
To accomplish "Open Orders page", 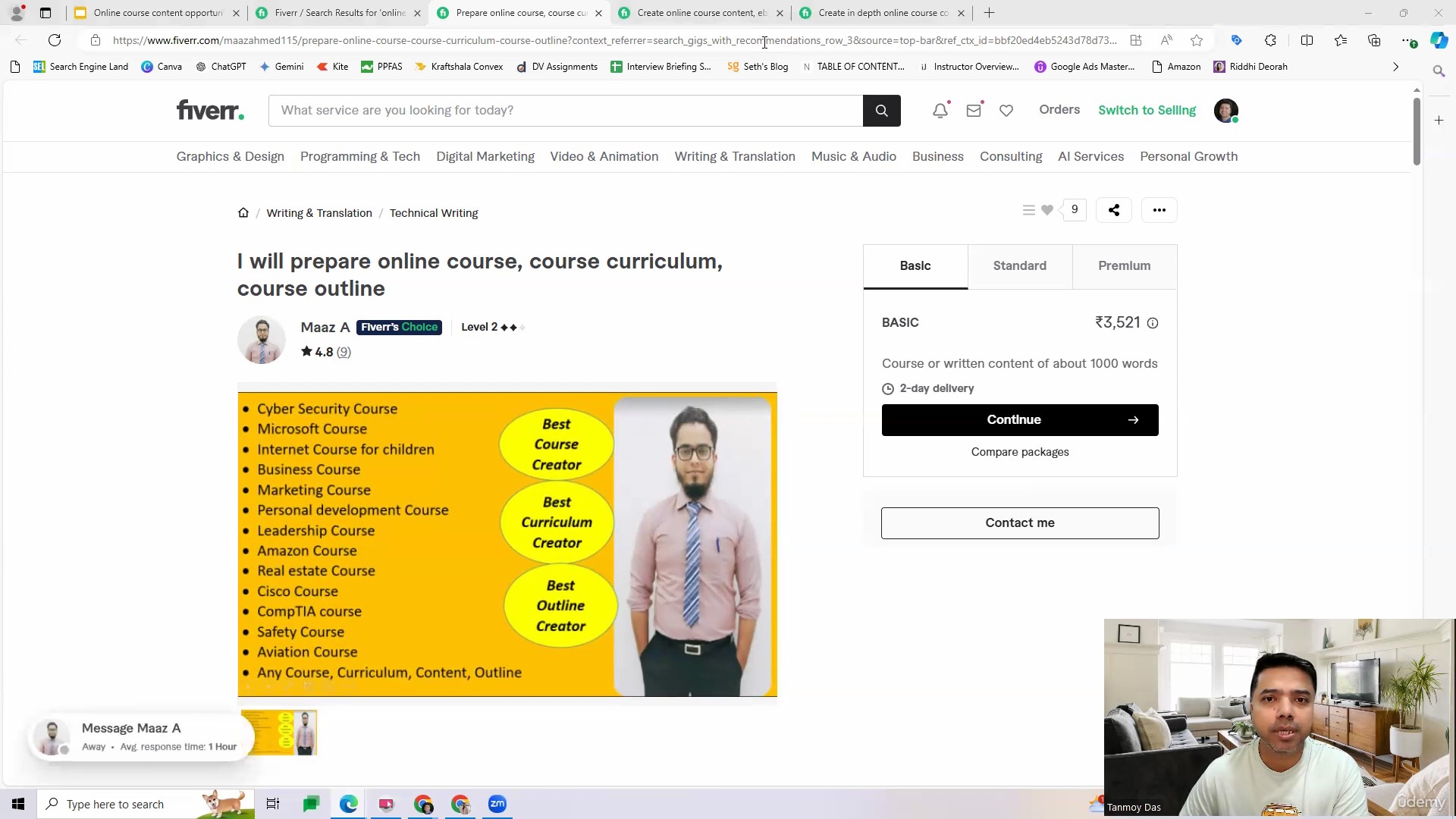I will coord(1059,110).
